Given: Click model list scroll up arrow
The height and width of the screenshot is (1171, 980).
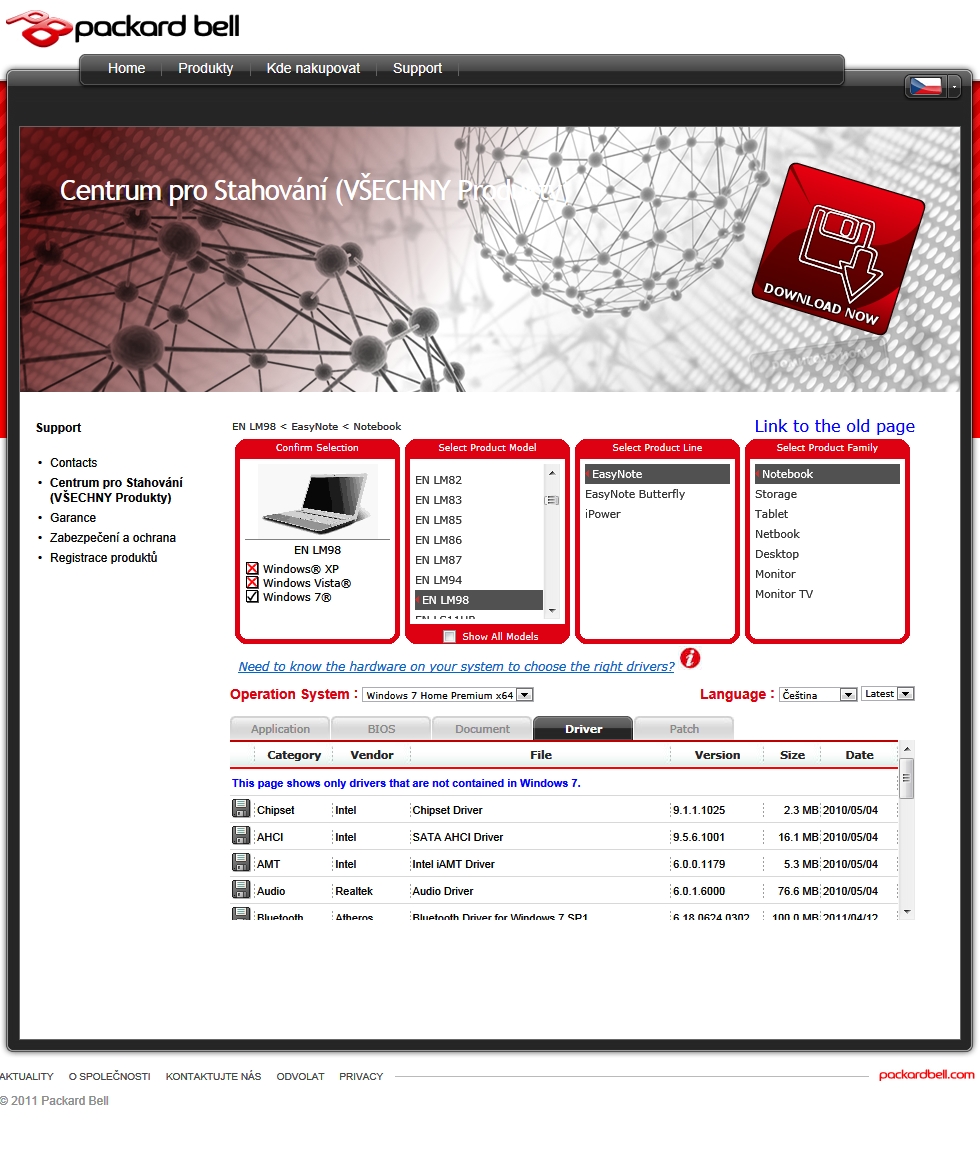Looking at the screenshot, I should (552, 473).
